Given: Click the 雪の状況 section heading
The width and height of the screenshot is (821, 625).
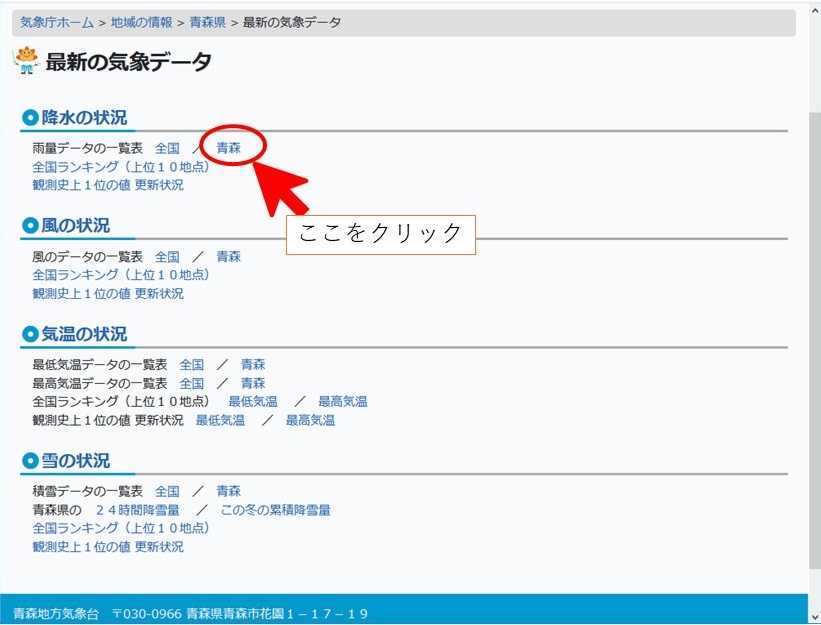Looking at the screenshot, I should pyautogui.click(x=76, y=461).
